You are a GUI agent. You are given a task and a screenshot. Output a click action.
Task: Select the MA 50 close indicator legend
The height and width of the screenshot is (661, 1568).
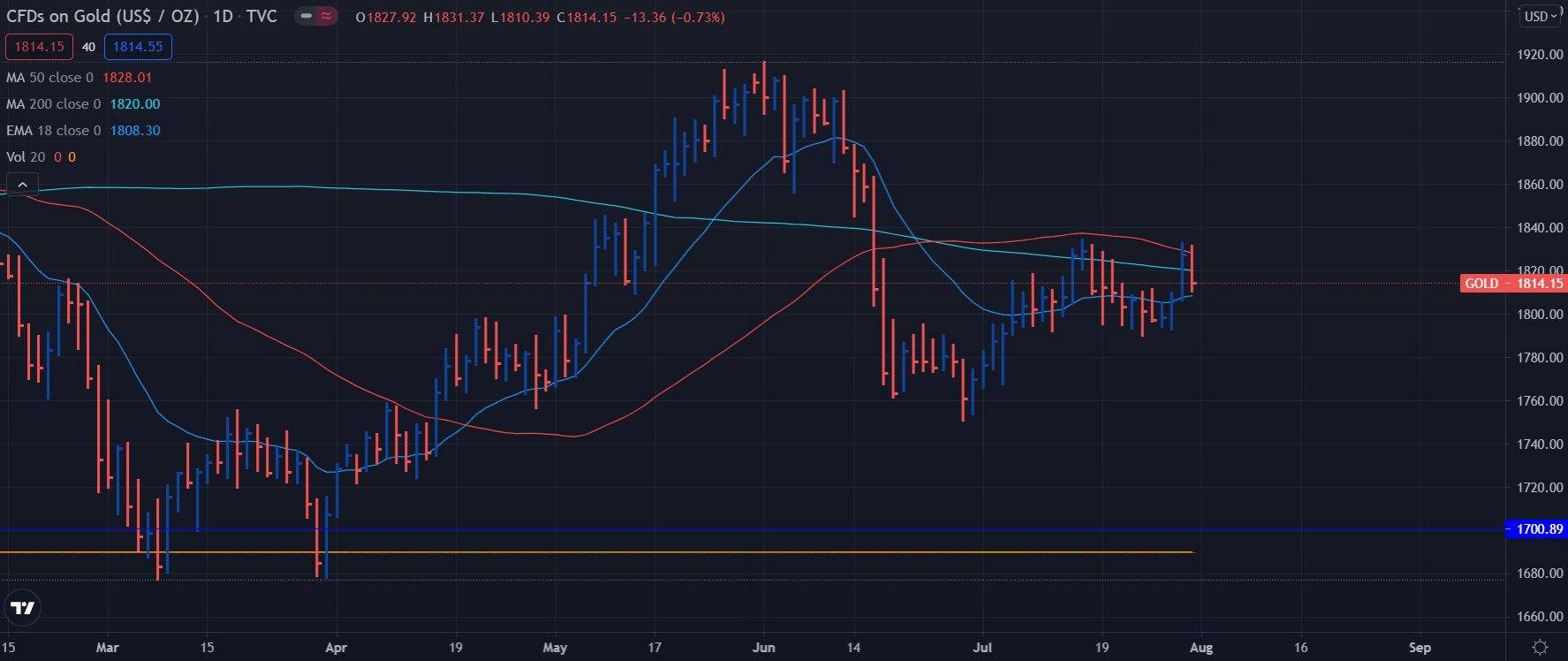49,78
